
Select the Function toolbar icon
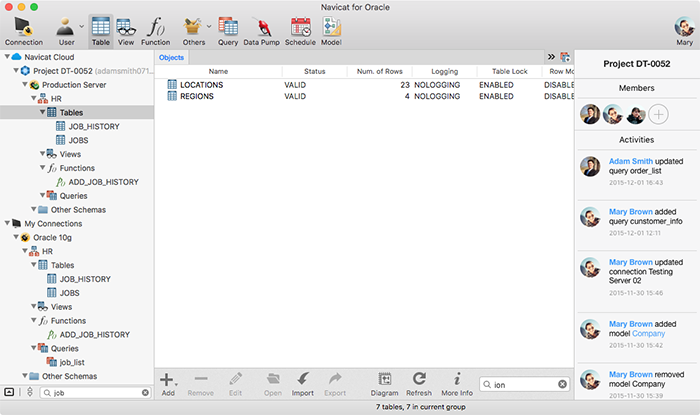click(155, 31)
